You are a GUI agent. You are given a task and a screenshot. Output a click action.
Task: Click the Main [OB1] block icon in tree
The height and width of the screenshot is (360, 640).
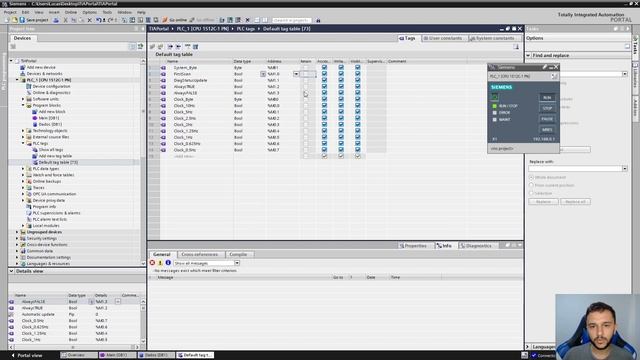[x=35, y=118]
